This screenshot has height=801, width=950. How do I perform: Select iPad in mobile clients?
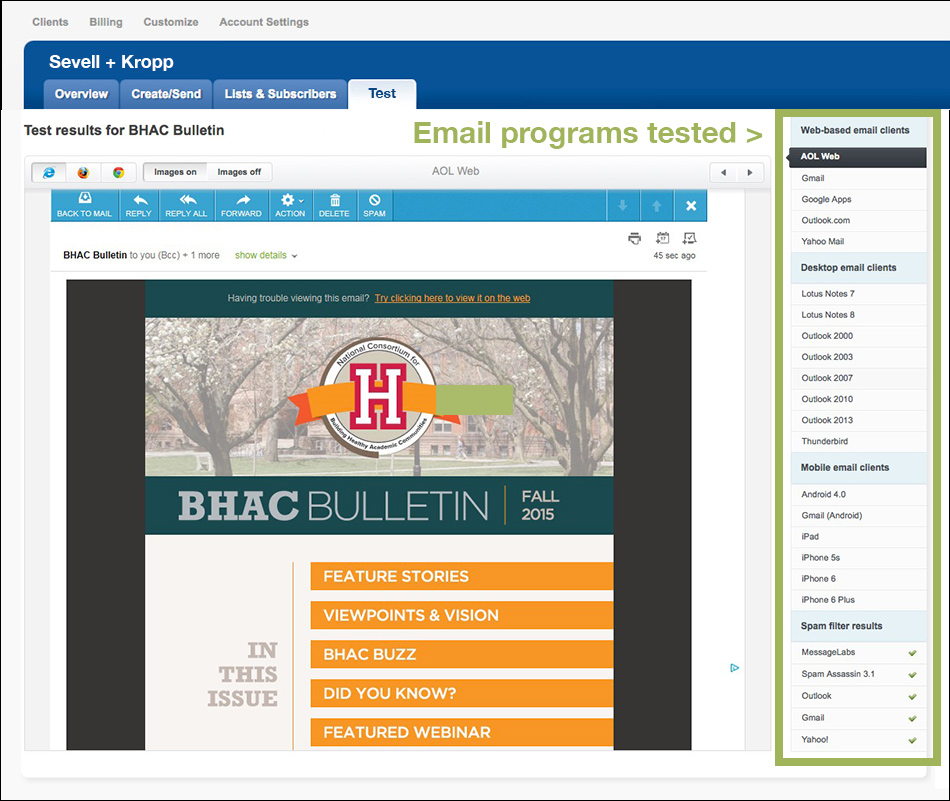(x=859, y=537)
